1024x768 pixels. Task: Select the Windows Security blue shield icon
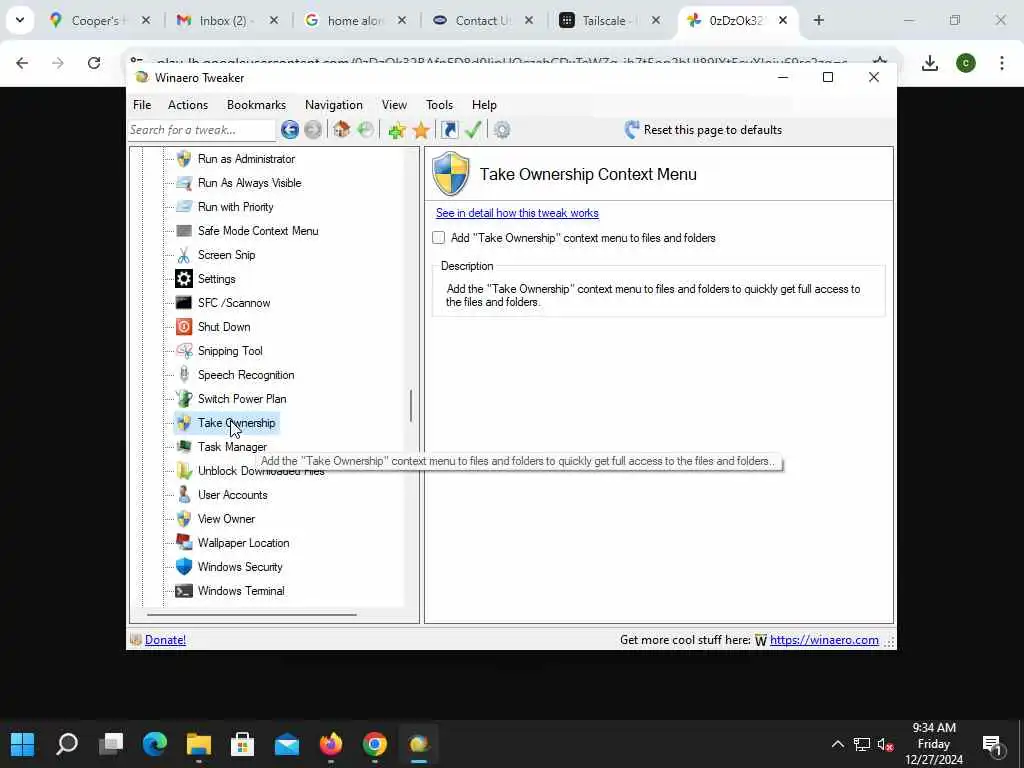(184, 566)
